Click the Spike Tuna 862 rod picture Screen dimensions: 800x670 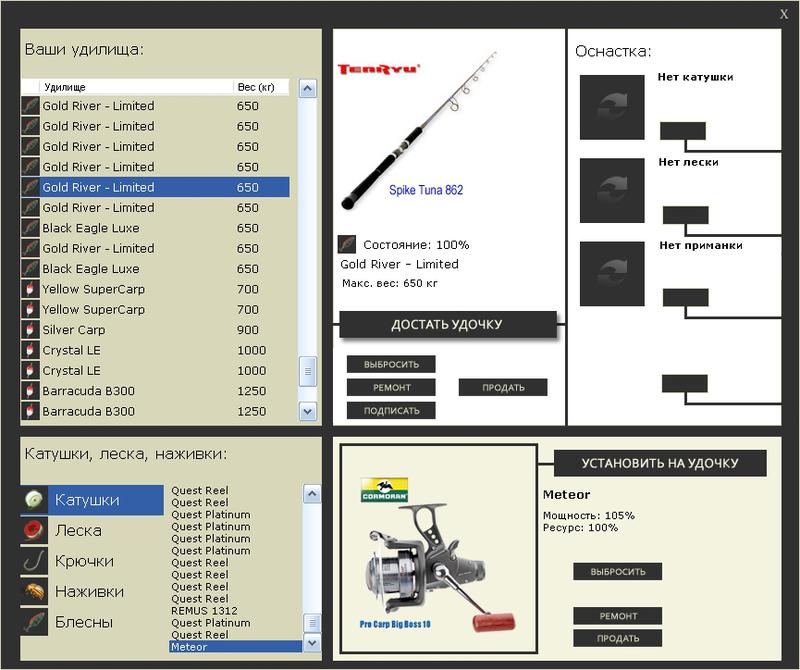click(419, 131)
